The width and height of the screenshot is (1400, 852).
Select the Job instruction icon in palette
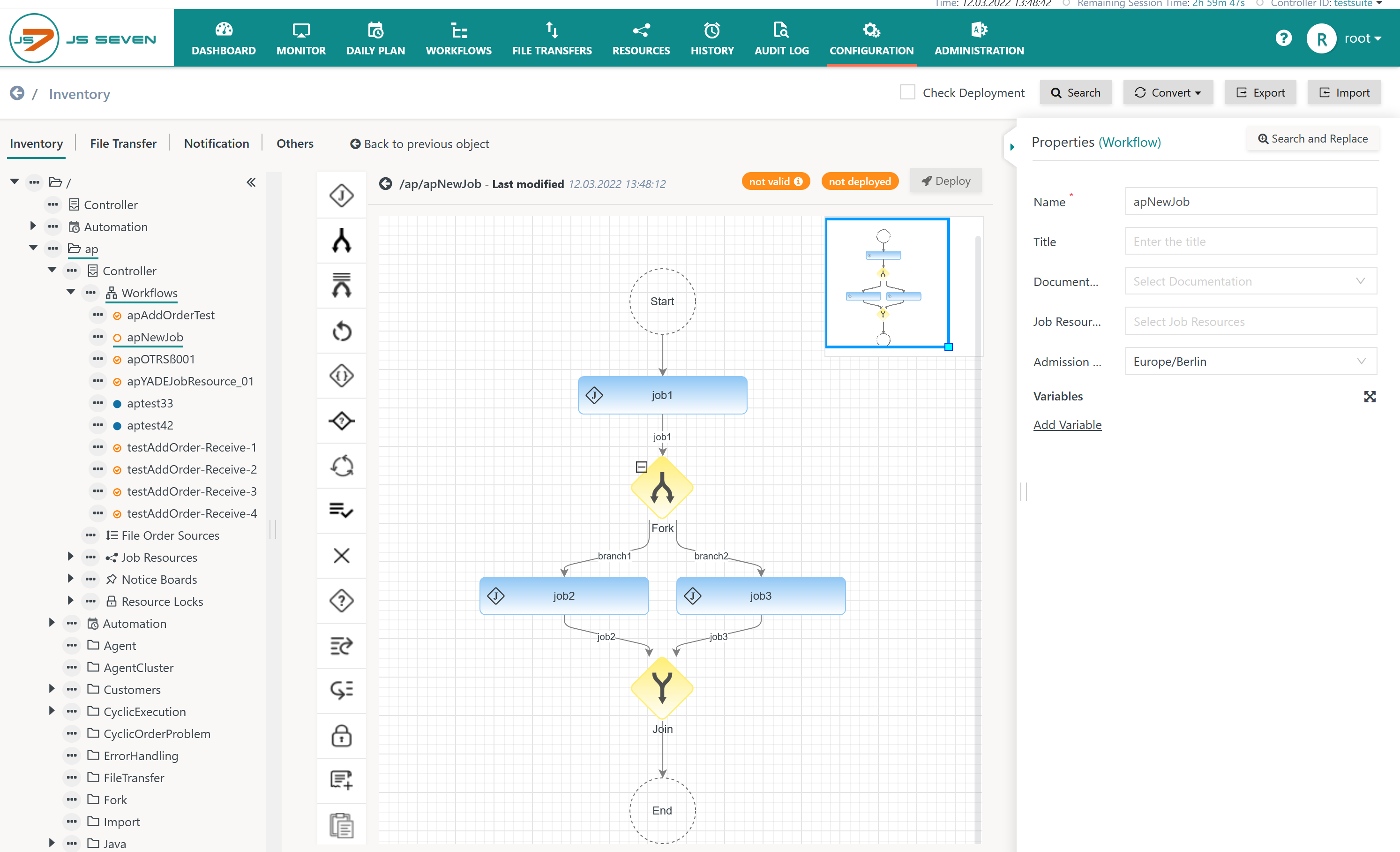click(342, 196)
